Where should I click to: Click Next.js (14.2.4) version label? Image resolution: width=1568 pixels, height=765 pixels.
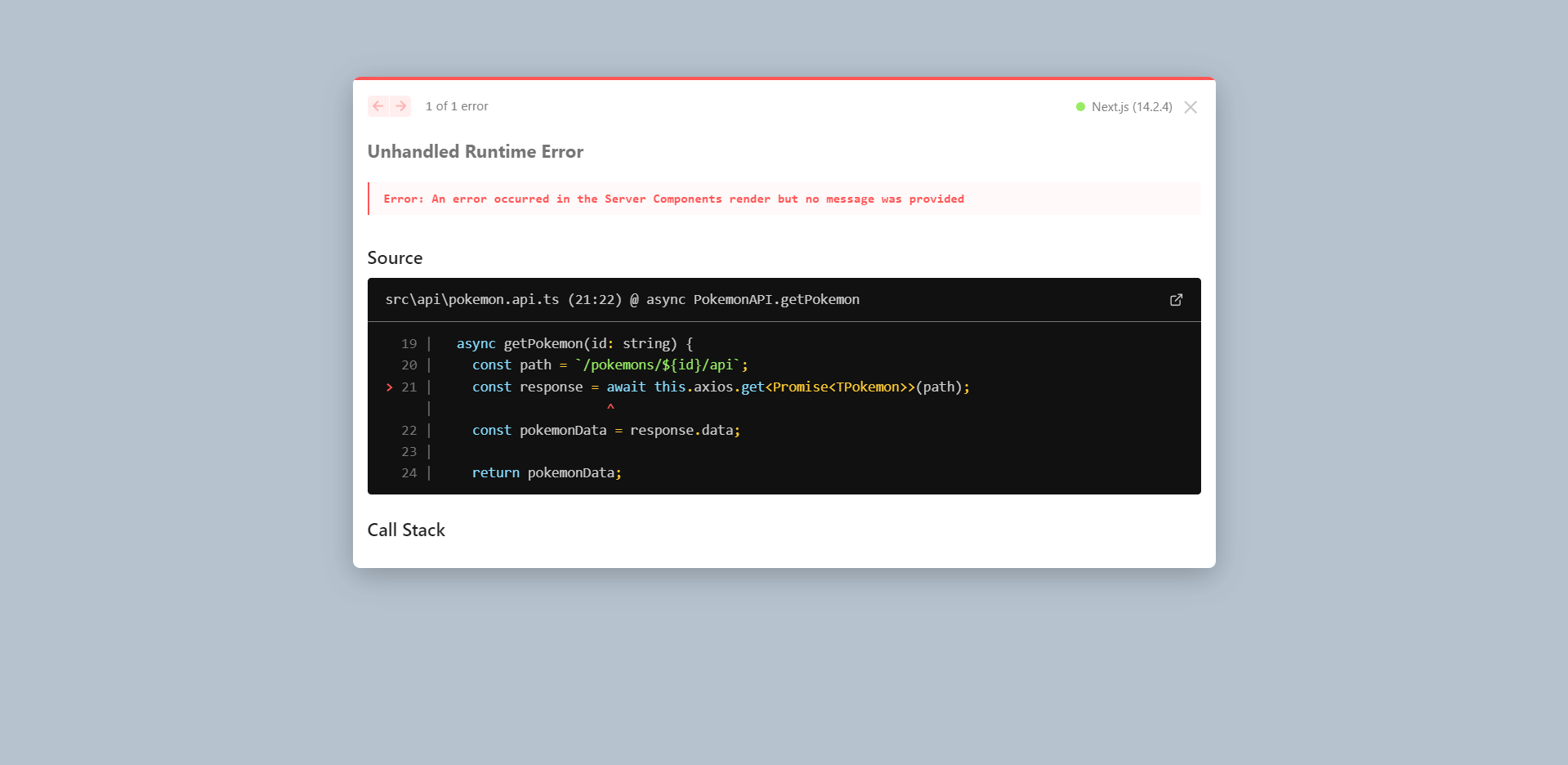[x=1132, y=107]
